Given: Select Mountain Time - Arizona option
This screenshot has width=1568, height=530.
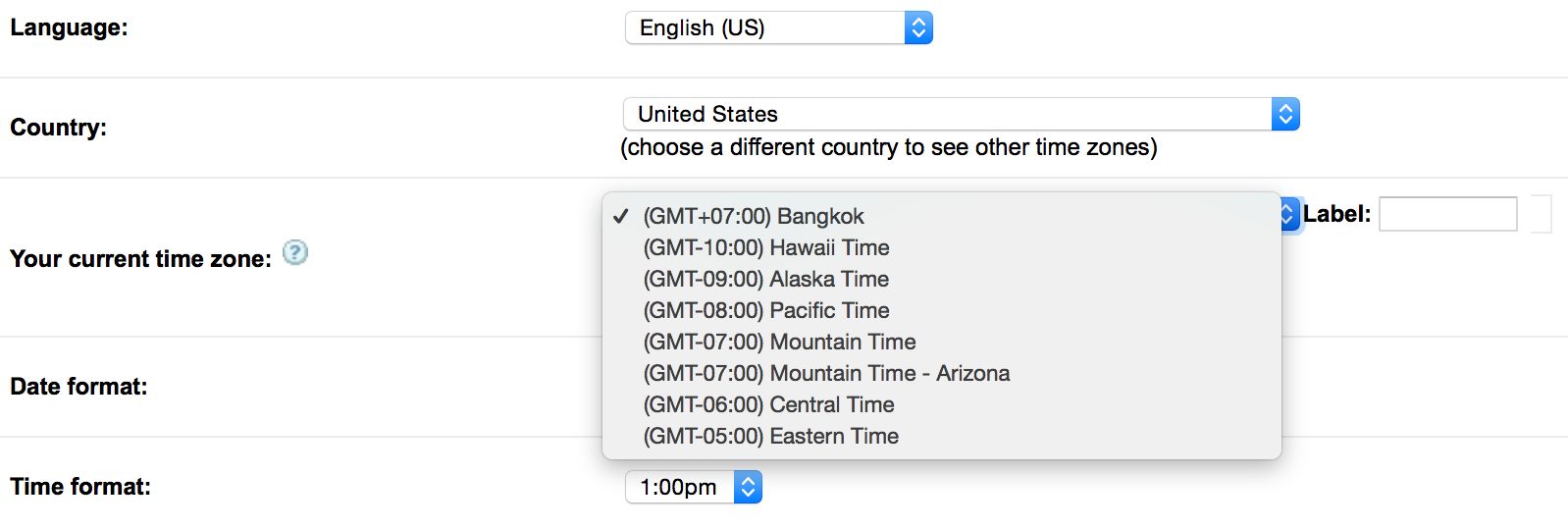Looking at the screenshot, I should [826, 373].
